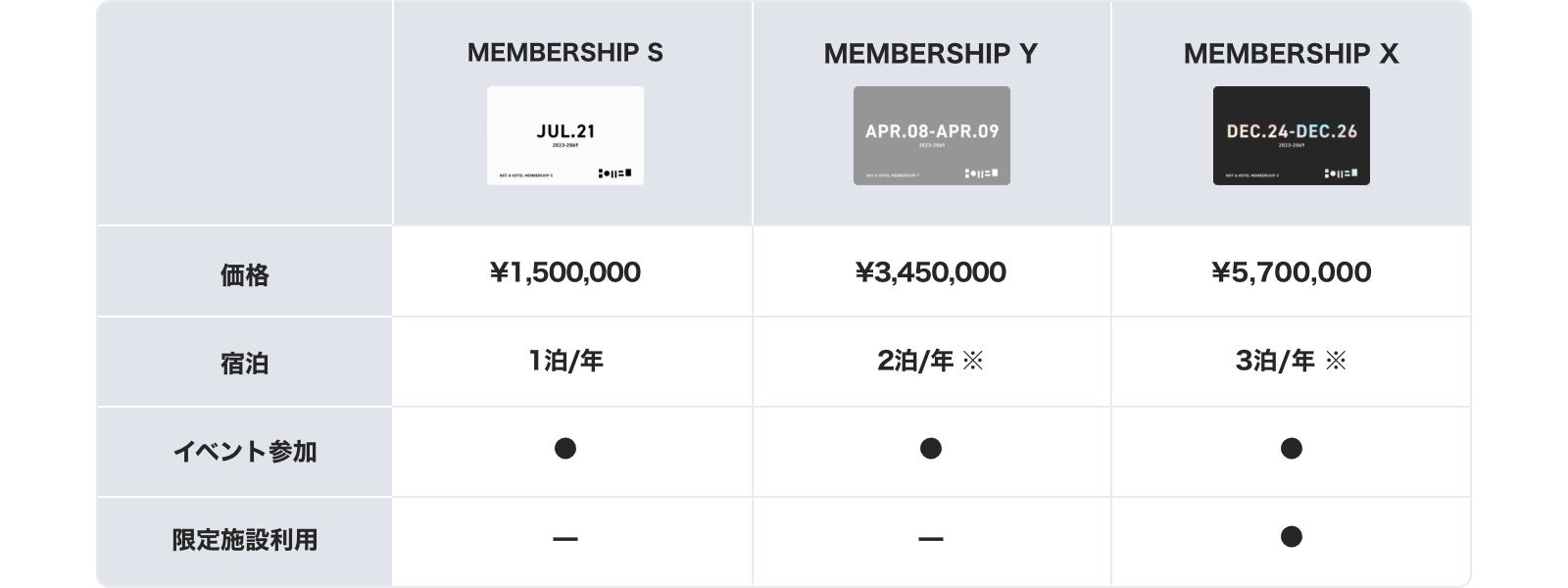Image resolution: width=1568 pixels, height=588 pixels.
Task: Select the MEMBERSHIP X column heading
Action: click(x=1291, y=54)
